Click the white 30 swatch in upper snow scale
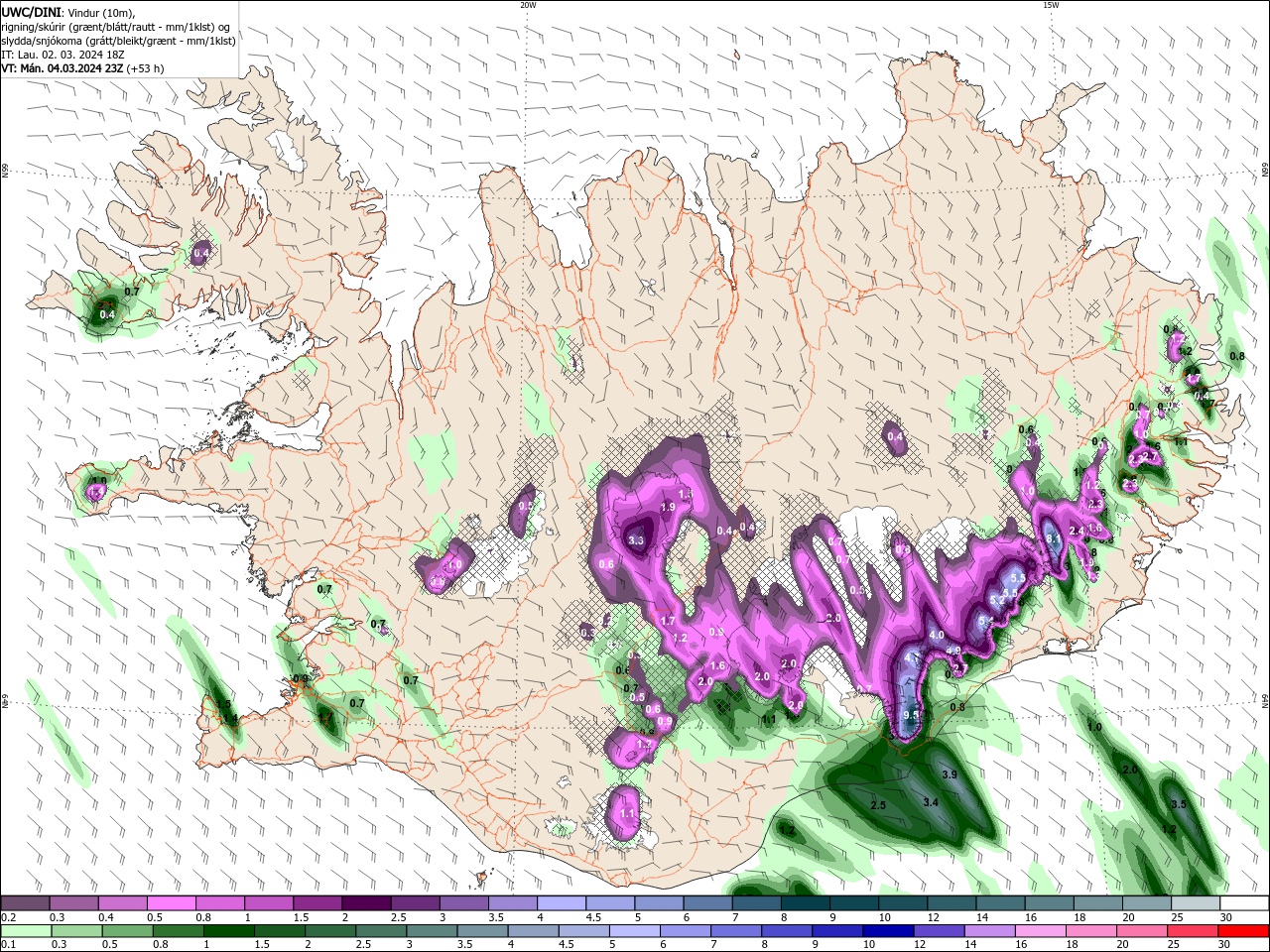The image size is (1270, 952). tap(1244, 903)
